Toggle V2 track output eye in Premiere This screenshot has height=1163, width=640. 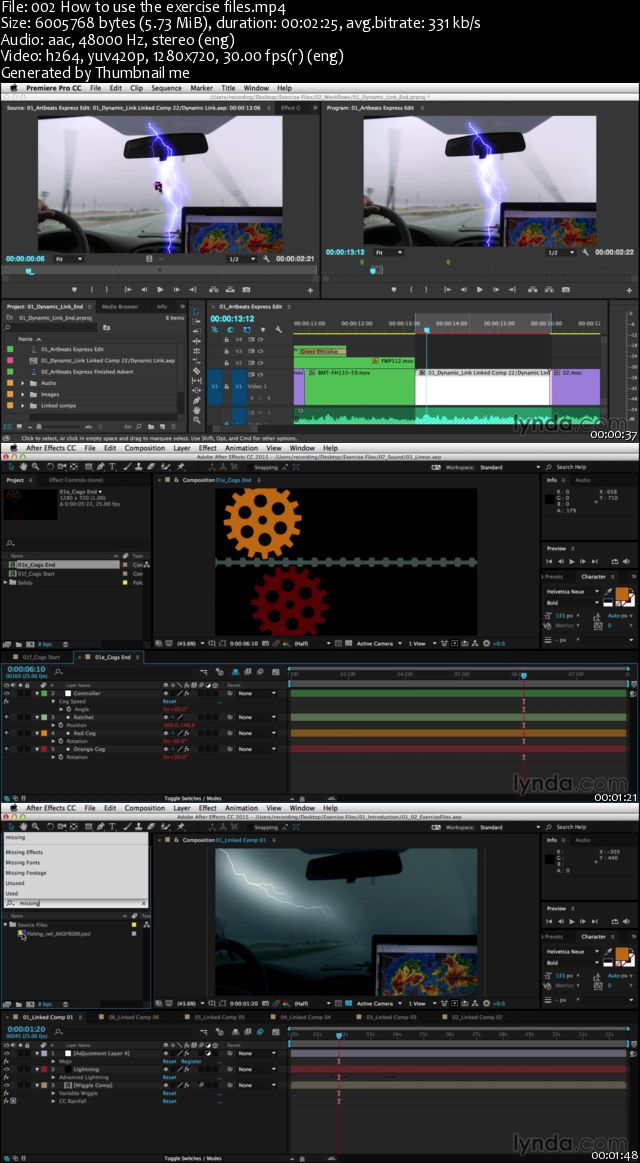click(260, 363)
